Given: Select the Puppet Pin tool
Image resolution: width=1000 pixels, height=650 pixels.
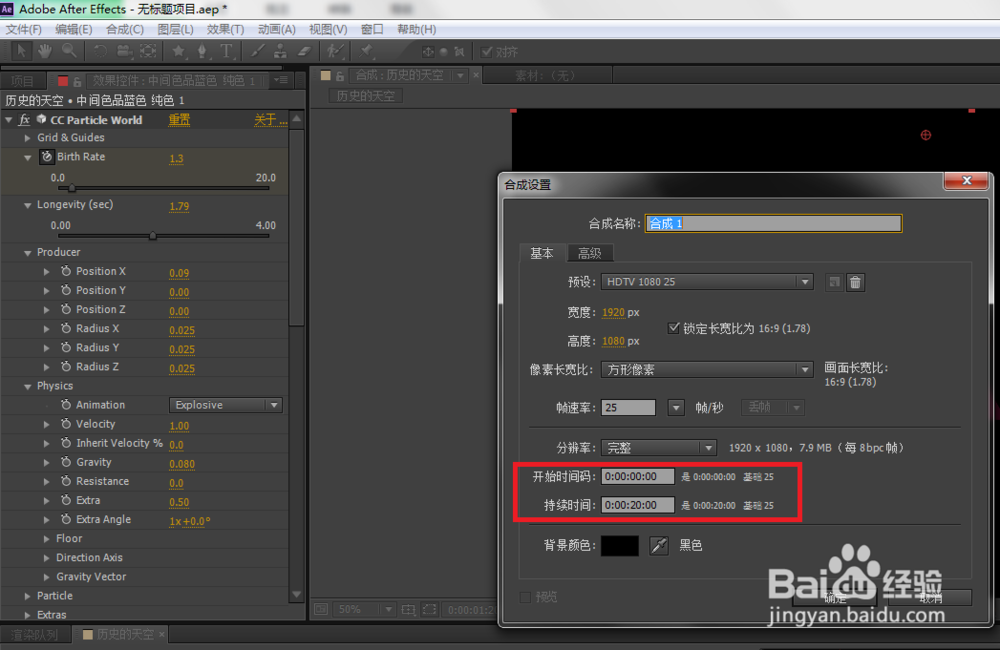Looking at the screenshot, I should coord(367,52).
